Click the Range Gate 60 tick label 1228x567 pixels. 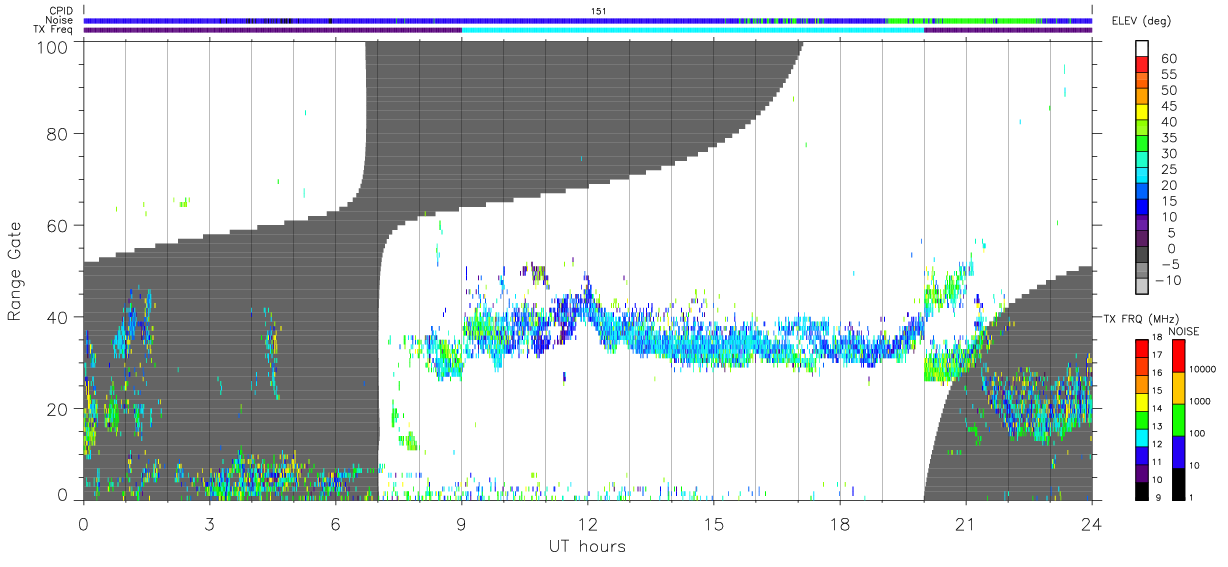point(56,225)
